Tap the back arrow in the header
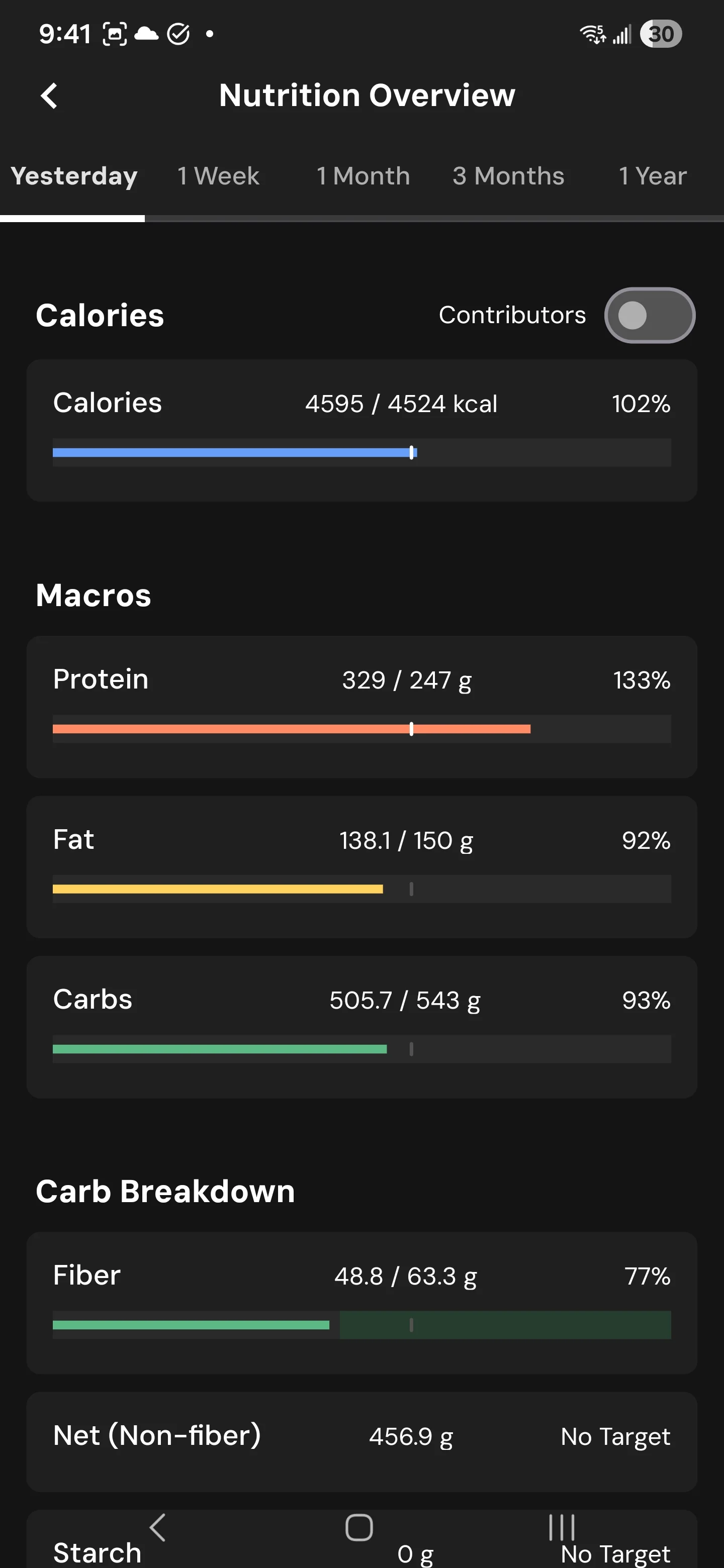The width and height of the screenshot is (724, 1568). point(49,95)
